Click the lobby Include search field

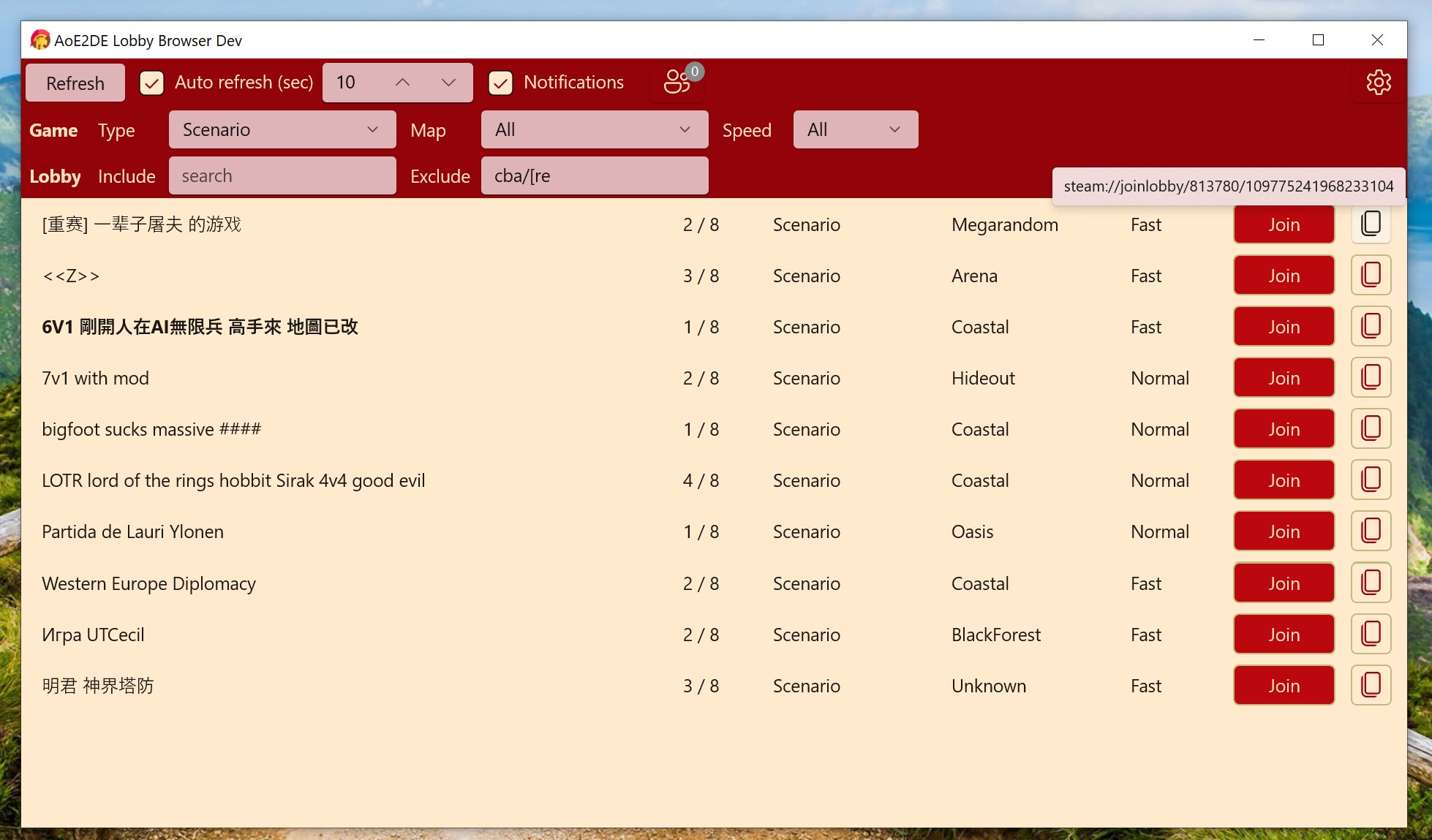282,176
